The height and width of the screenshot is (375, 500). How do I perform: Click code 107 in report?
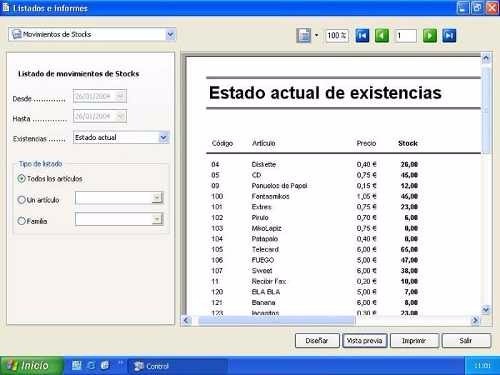(x=217, y=271)
